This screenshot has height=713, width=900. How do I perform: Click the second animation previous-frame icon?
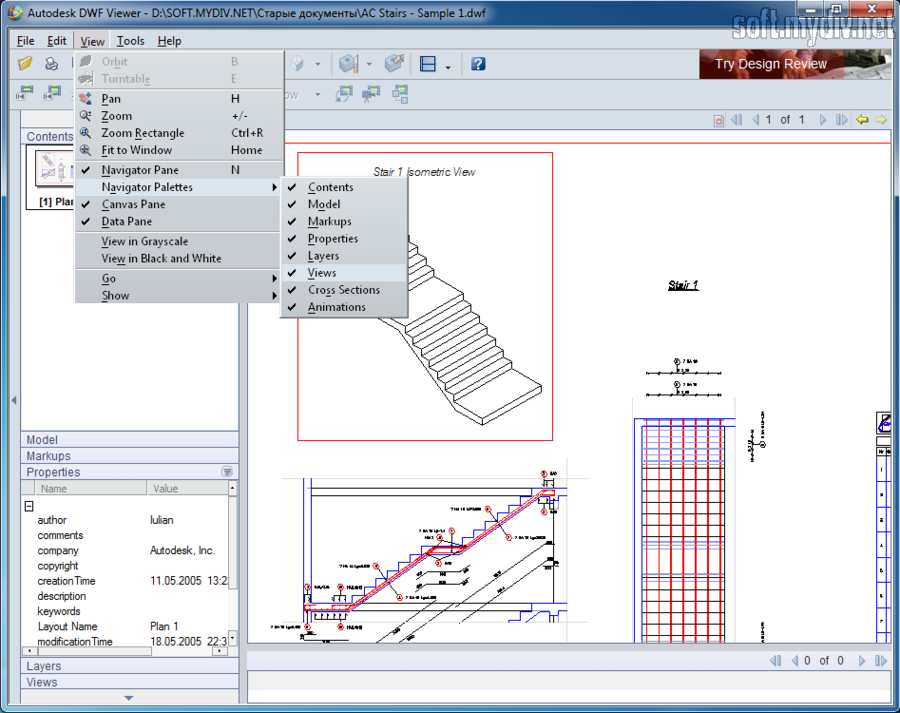click(52, 93)
